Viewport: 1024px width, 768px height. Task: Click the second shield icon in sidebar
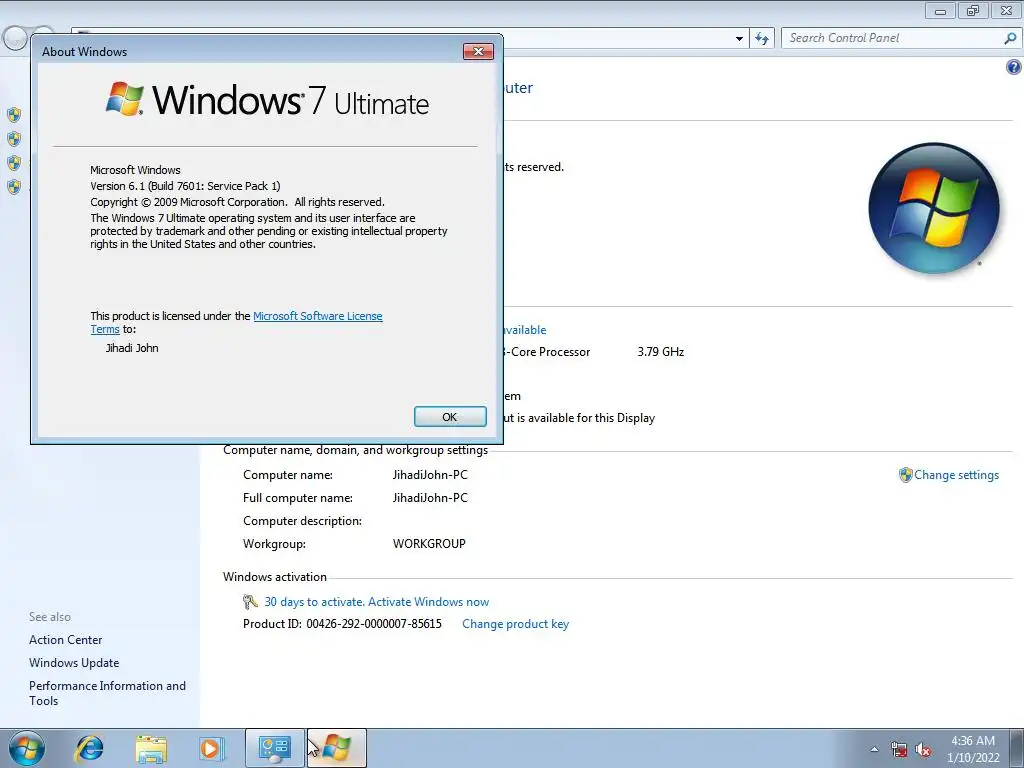pos(14,139)
